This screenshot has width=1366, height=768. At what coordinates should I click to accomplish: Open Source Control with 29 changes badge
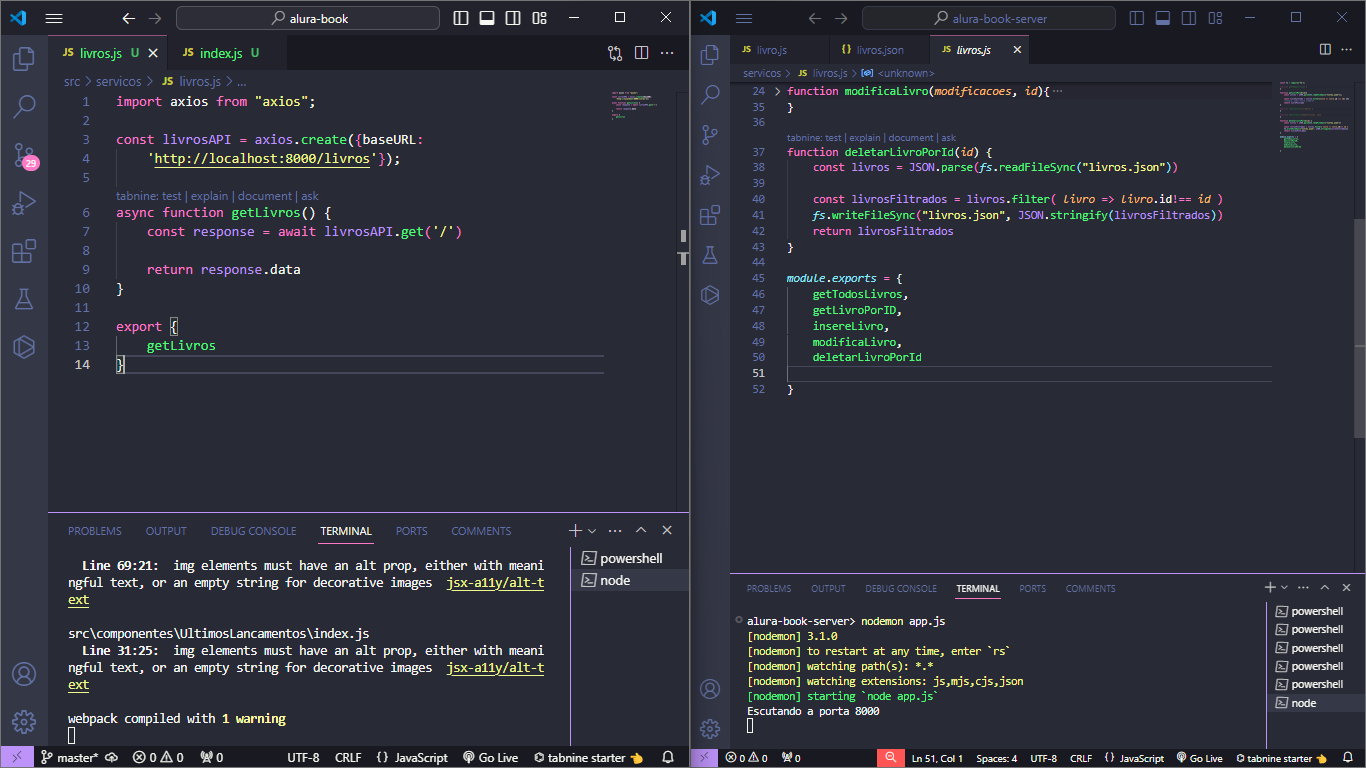24,155
